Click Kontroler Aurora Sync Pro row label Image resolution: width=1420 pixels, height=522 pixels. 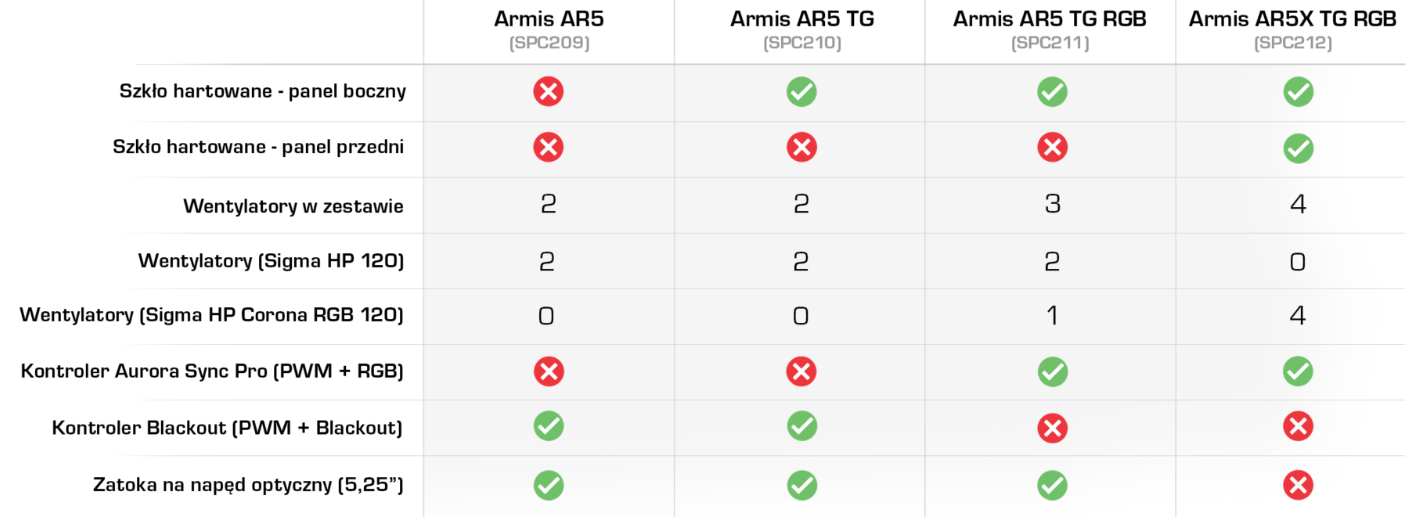pyautogui.click(x=212, y=372)
